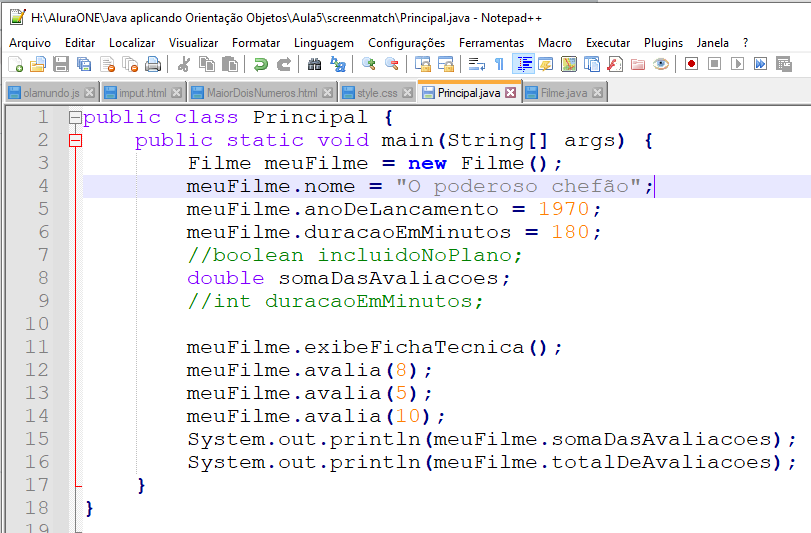Print the document using the printer icon
Screen dimensions: 811x533
click(153, 64)
